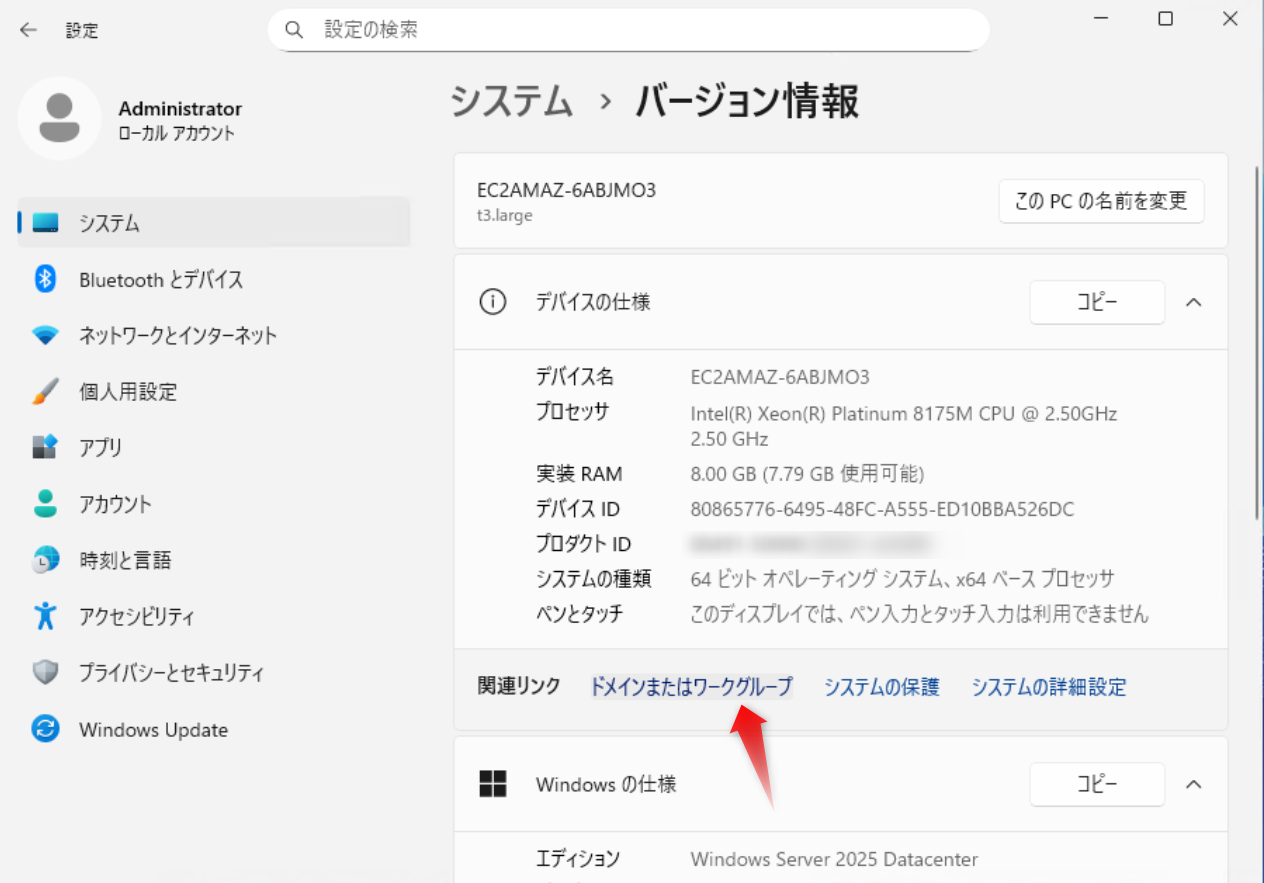Collapse the Windows の仕様 section chevron
This screenshot has width=1264, height=883.
(x=1193, y=784)
